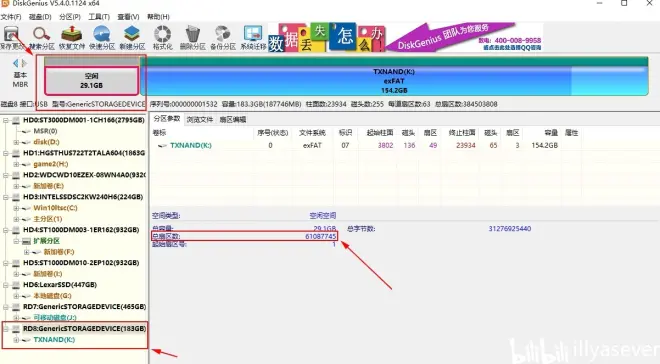
Task: Open the 工具(T) menu
Action: click(99, 17)
